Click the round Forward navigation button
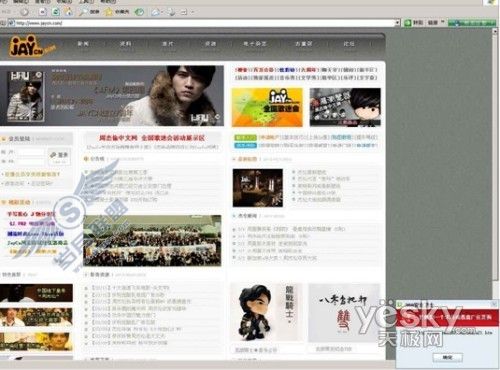The width and height of the screenshot is (500, 370). click(24, 12)
